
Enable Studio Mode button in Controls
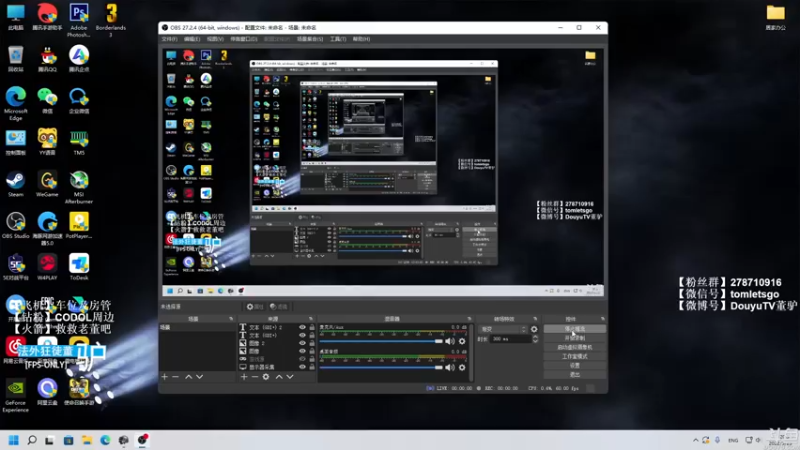[x=575, y=357]
